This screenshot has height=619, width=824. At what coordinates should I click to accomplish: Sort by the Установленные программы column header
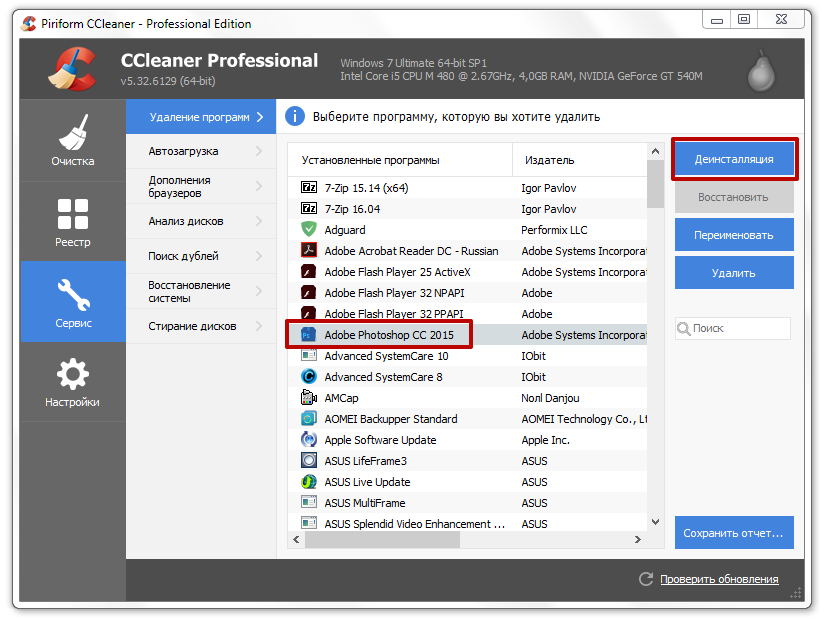[400, 160]
